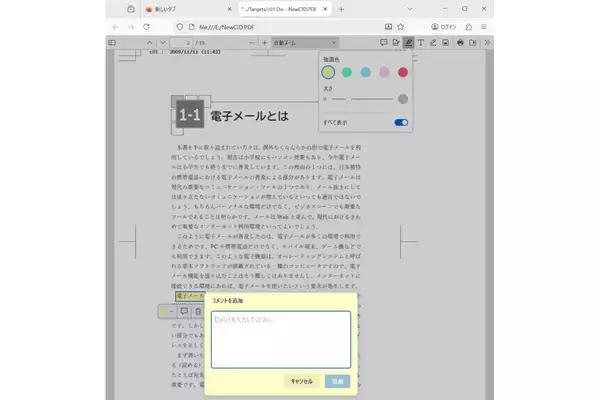Image resolution: width=600 pixels, height=400 pixels.
Task: Go to next page with down arrow
Action: pos(163,43)
